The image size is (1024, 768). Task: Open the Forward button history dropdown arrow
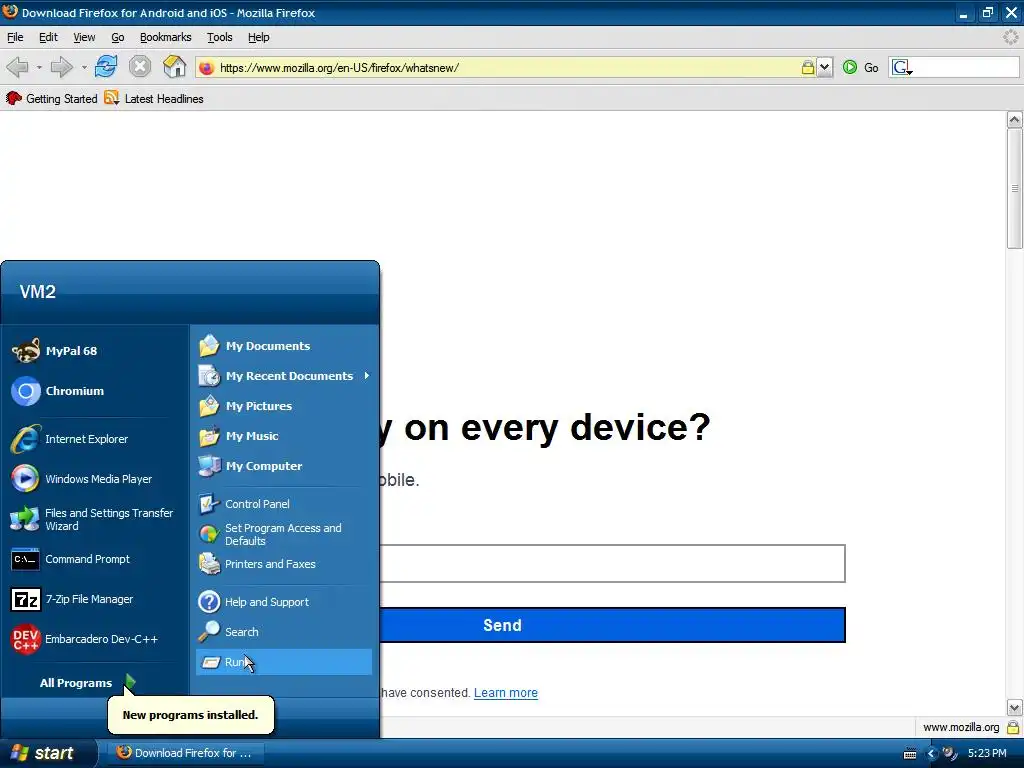84,67
